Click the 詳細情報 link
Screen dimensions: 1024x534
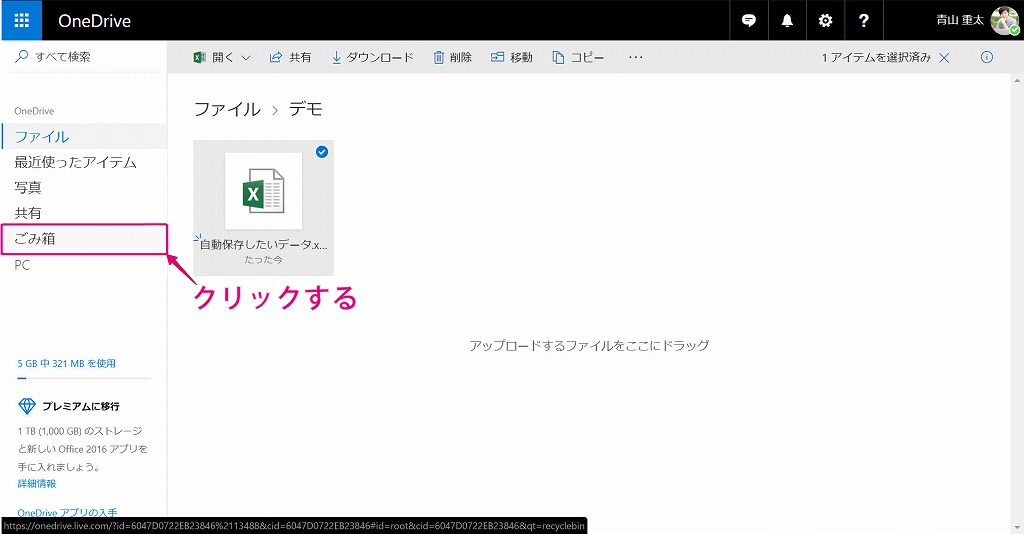[37, 483]
